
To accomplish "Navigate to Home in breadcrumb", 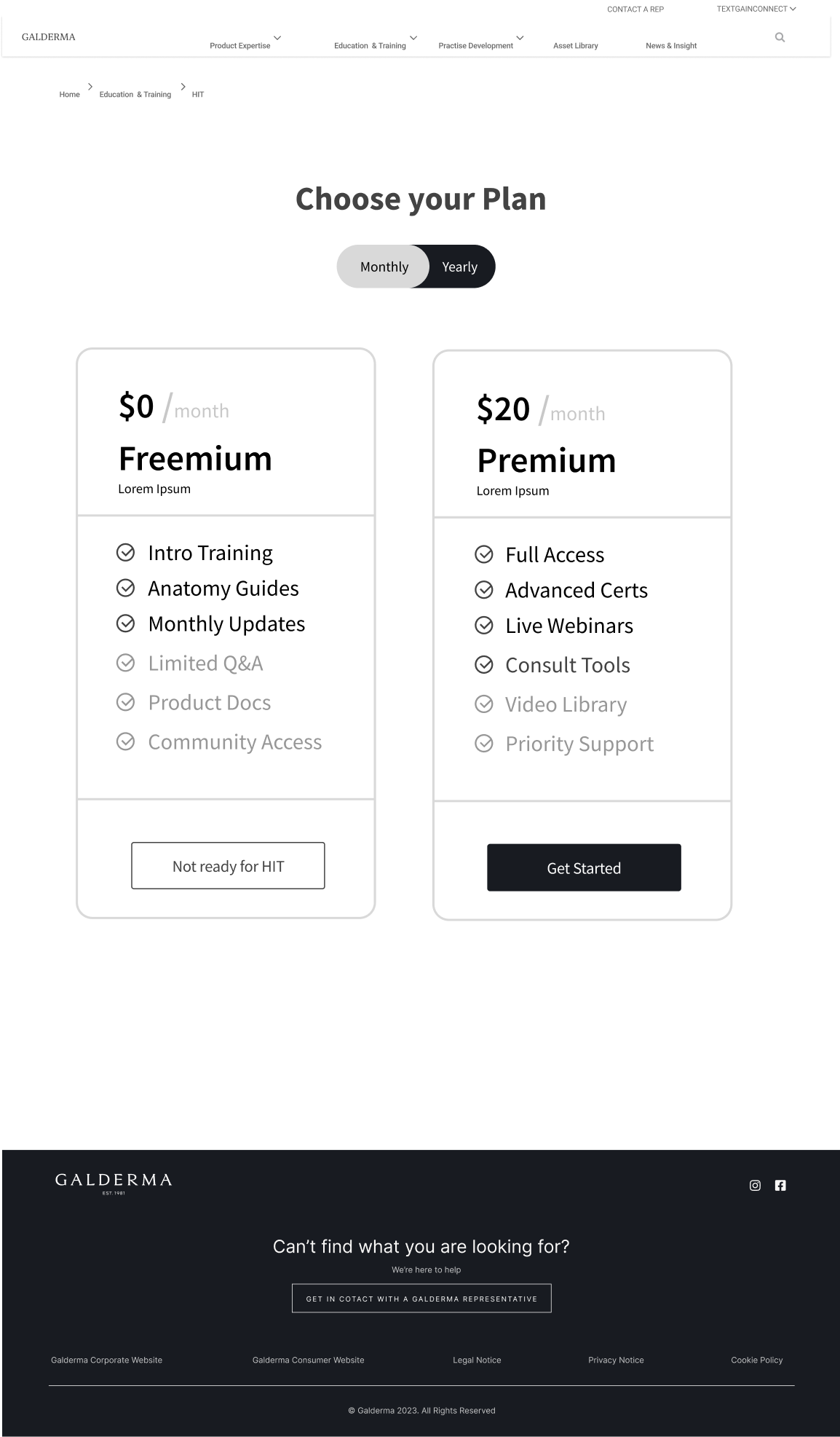I will pos(70,95).
